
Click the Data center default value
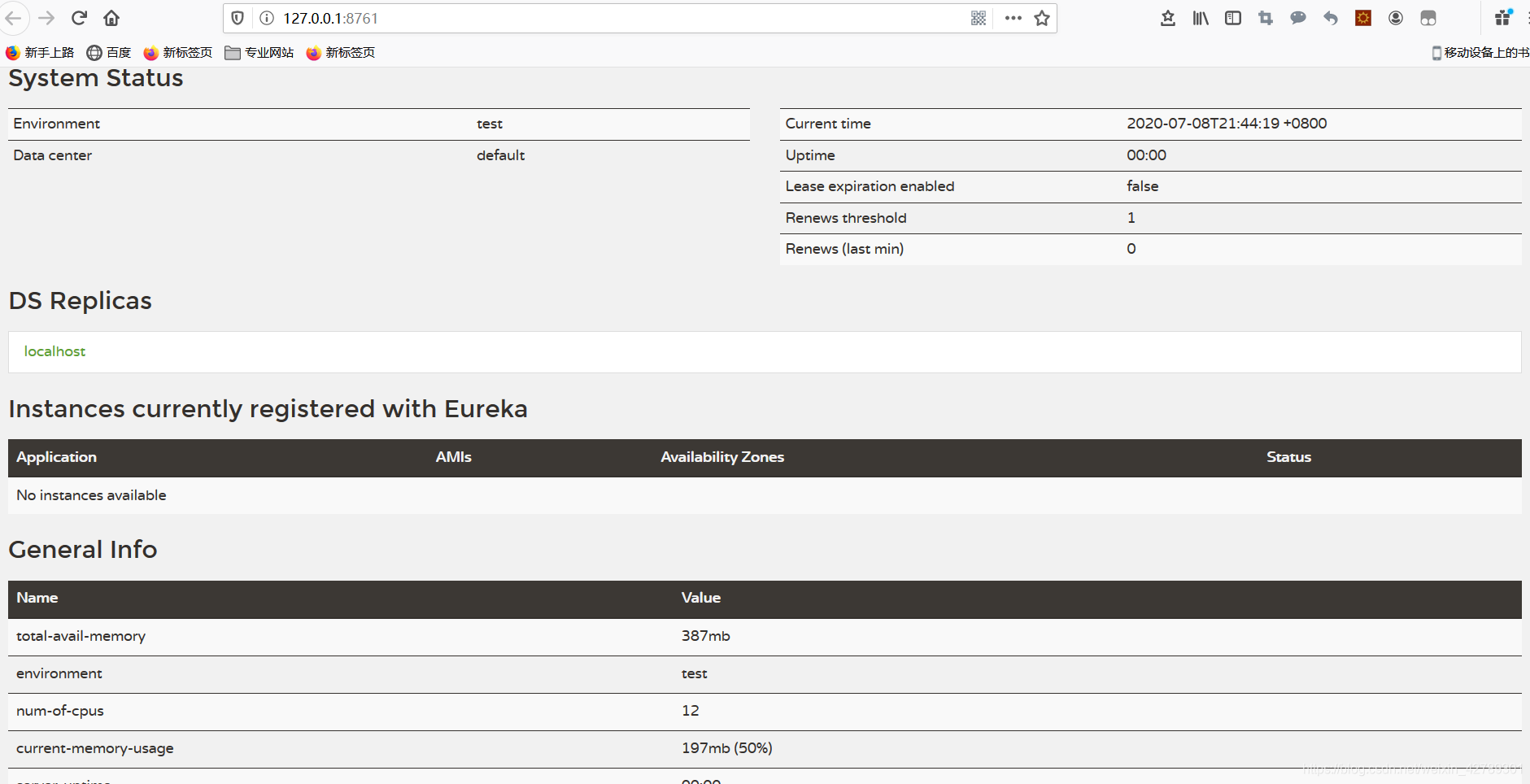(500, 155)
